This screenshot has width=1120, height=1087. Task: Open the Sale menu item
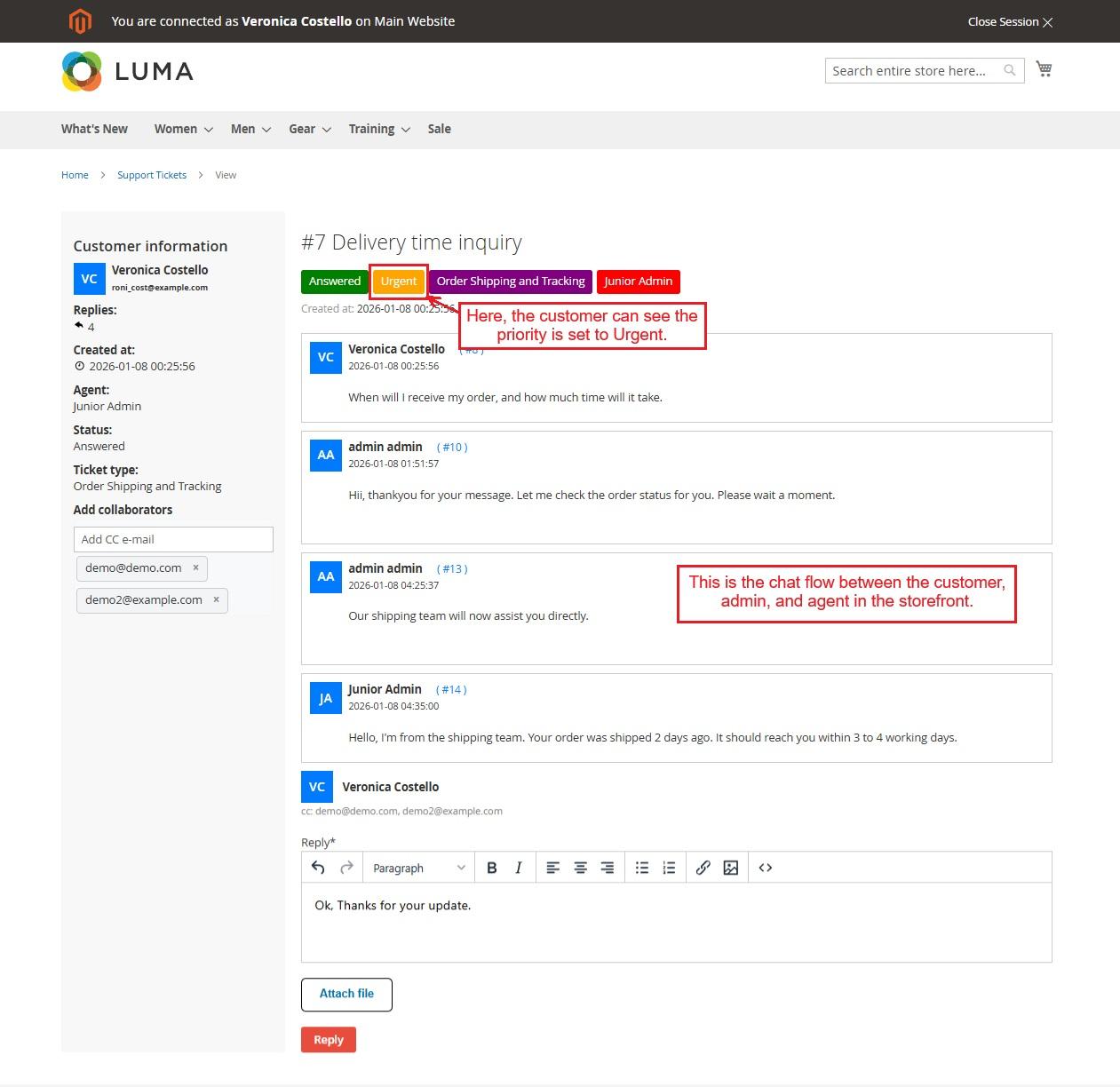coord(439,129)
